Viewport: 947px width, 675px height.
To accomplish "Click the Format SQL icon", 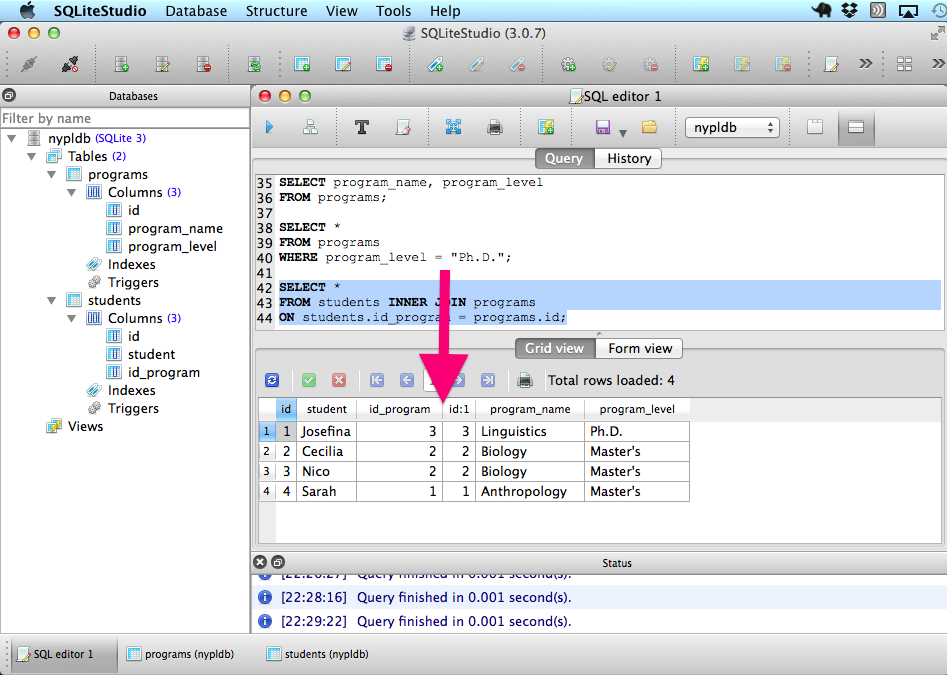I will coord(362,127).
